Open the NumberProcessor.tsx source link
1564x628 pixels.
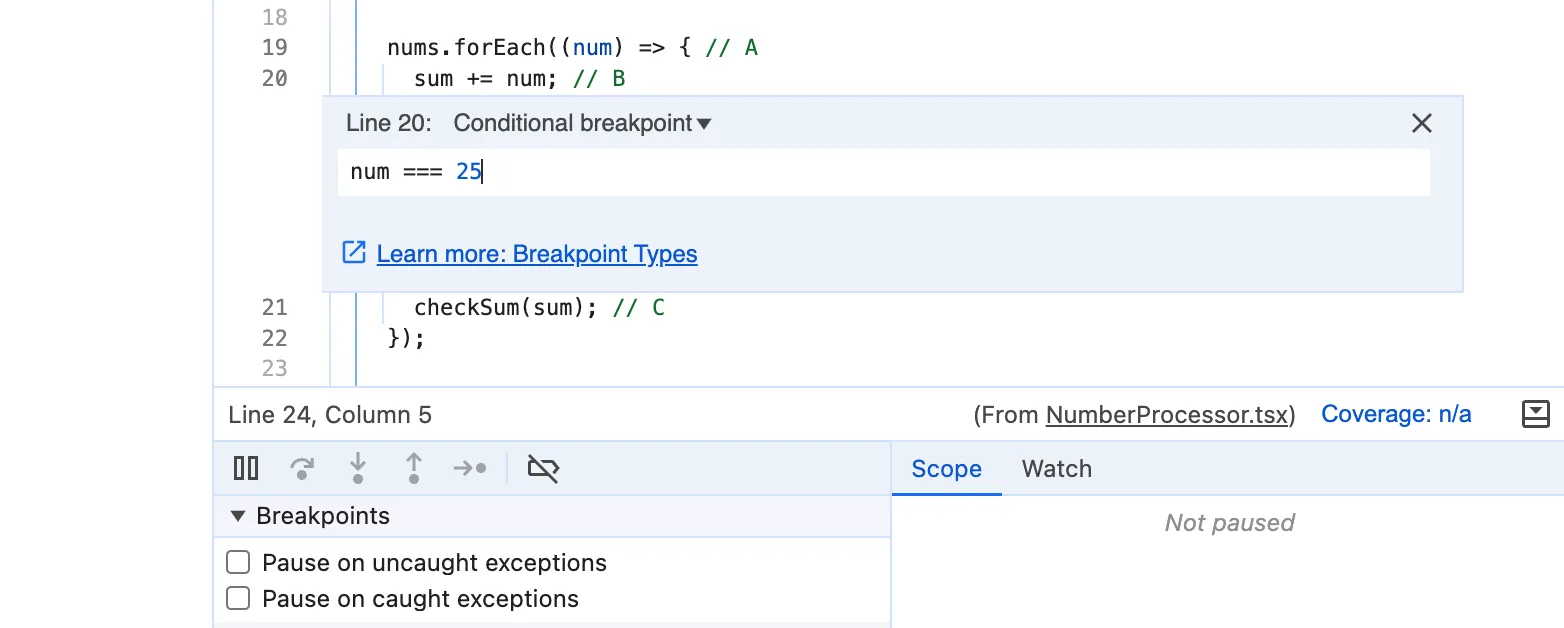point(1166,415)
